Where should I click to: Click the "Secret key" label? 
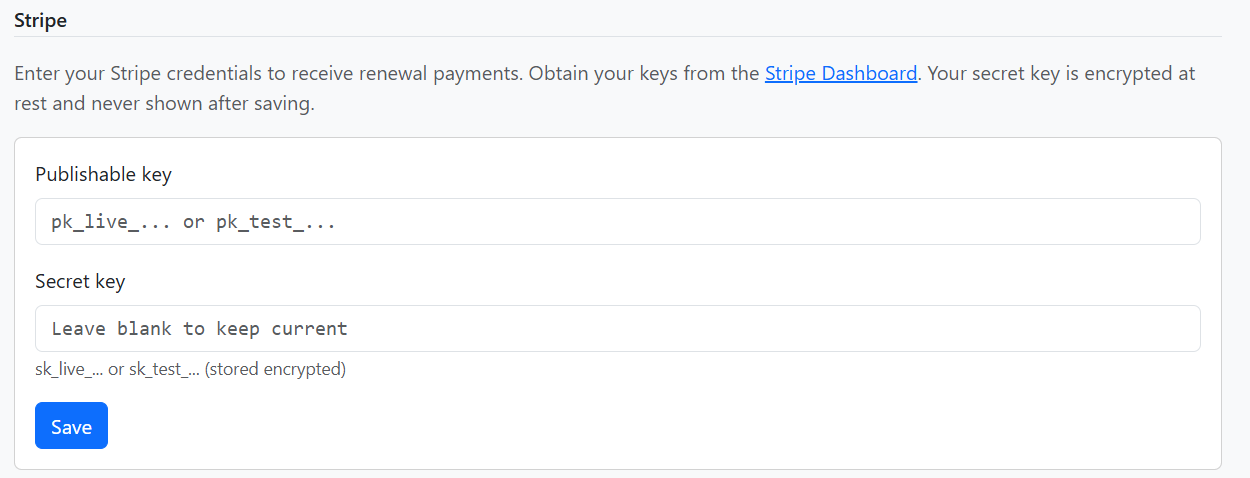pos(80,281)
